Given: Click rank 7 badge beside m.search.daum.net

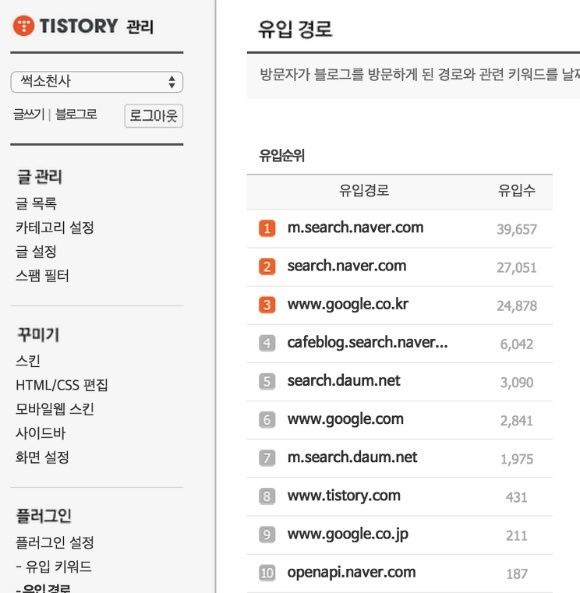Looking at the screenshot, I should 267,458.
